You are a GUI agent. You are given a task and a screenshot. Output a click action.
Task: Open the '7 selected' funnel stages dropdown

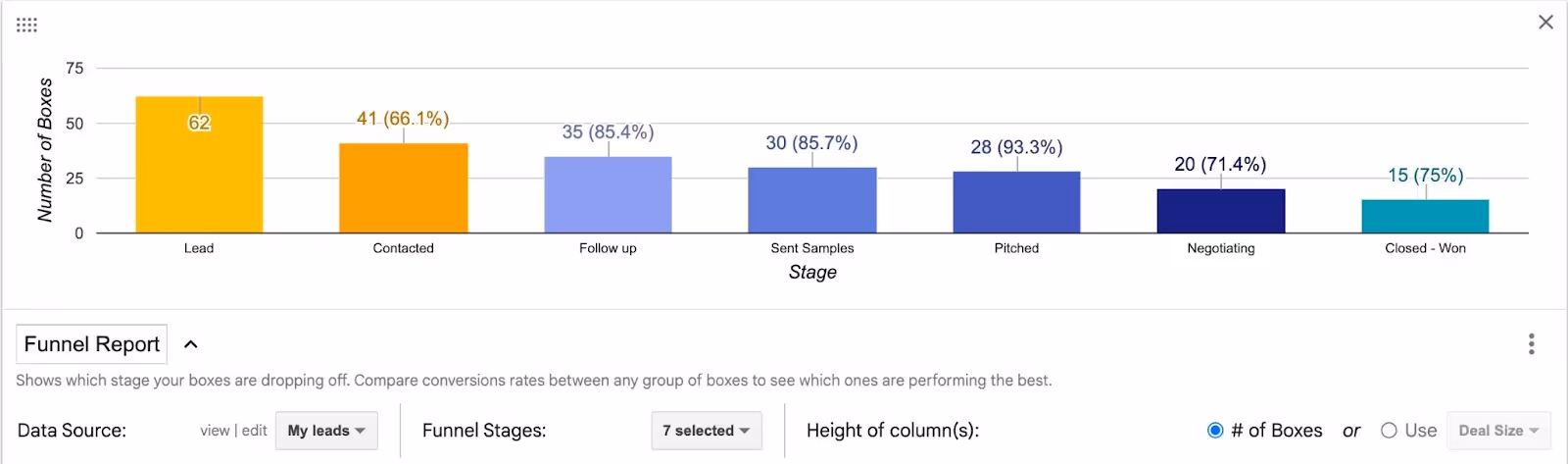click(x=706, y=431)
